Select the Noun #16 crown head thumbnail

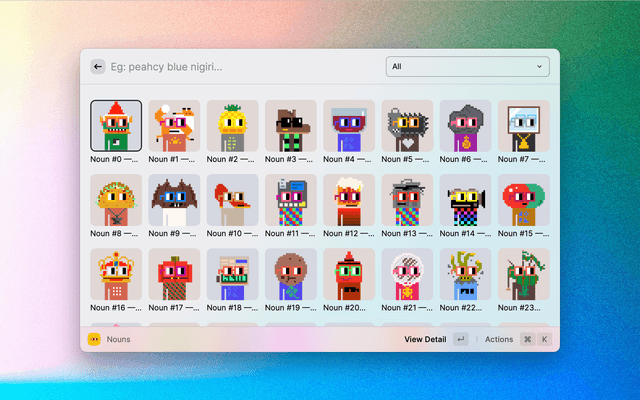(116, 274)
